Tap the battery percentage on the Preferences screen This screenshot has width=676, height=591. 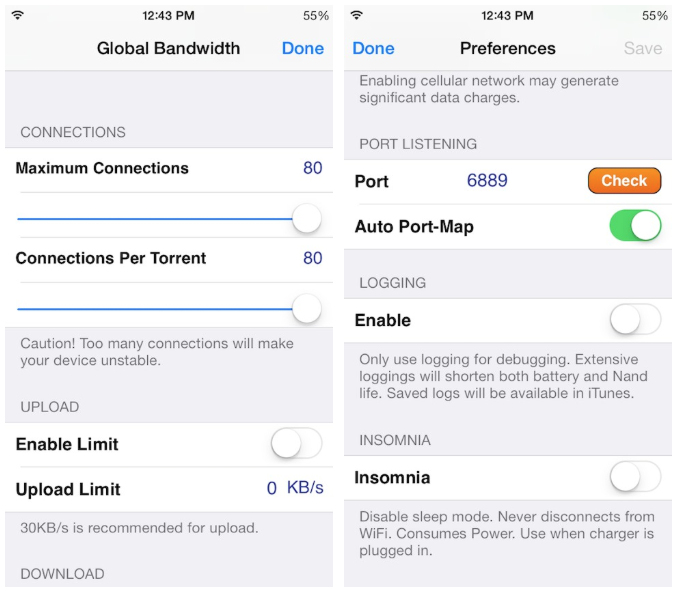(x=654, y=16)
